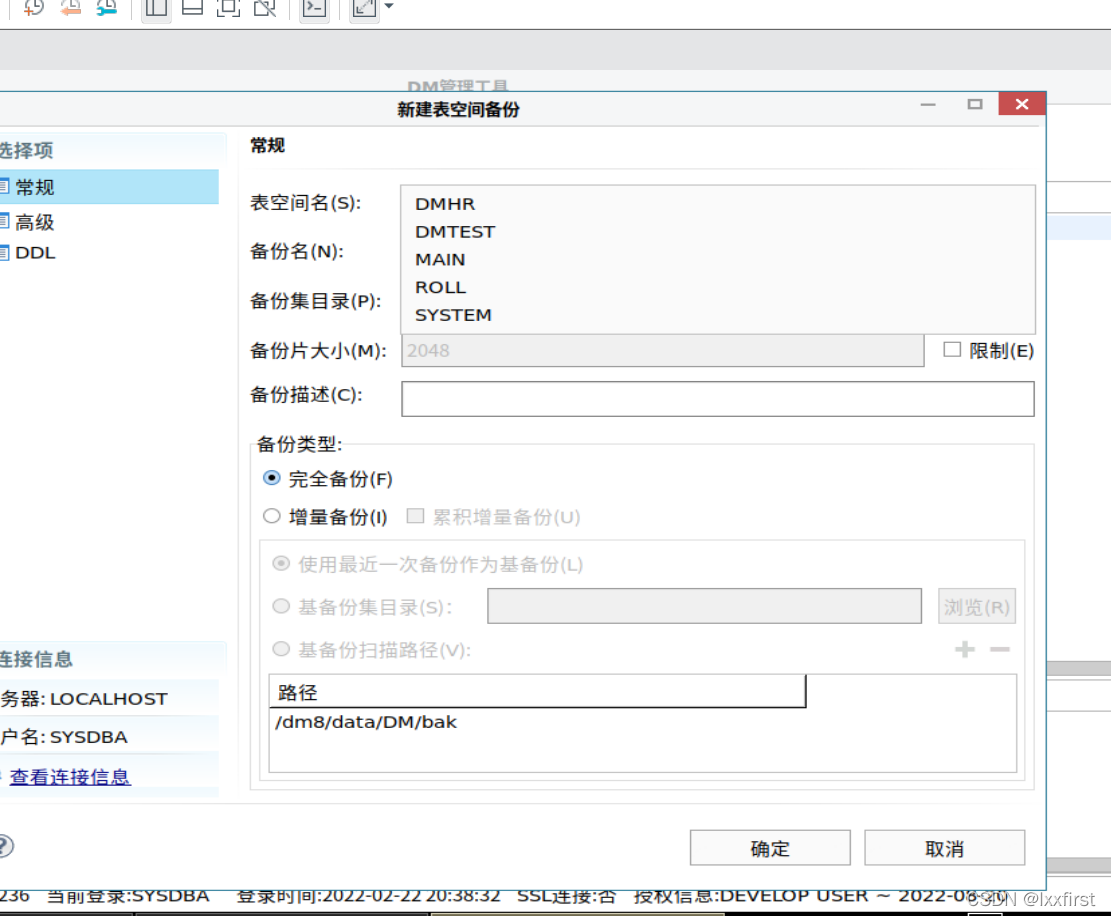Choose the 基备份集目录(S) radio option
The height and width of the screenshot is (916, 1111).
[x=281, y=606]
